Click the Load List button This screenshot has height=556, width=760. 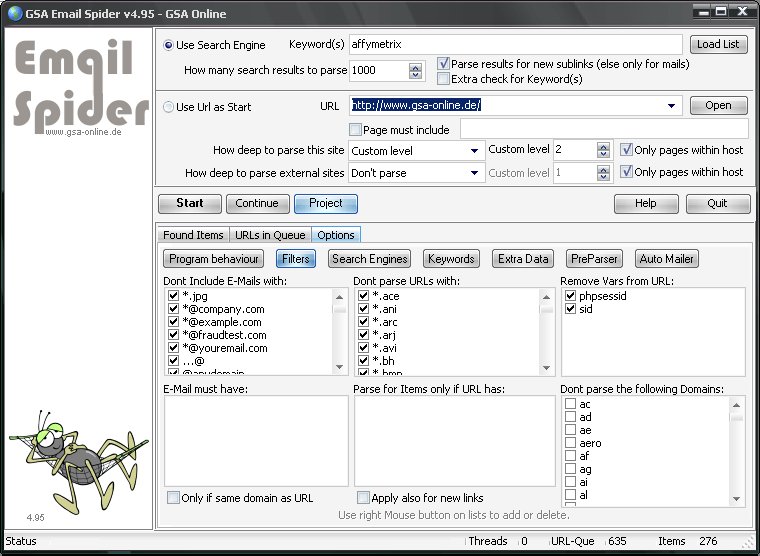(x=718, y=44)
